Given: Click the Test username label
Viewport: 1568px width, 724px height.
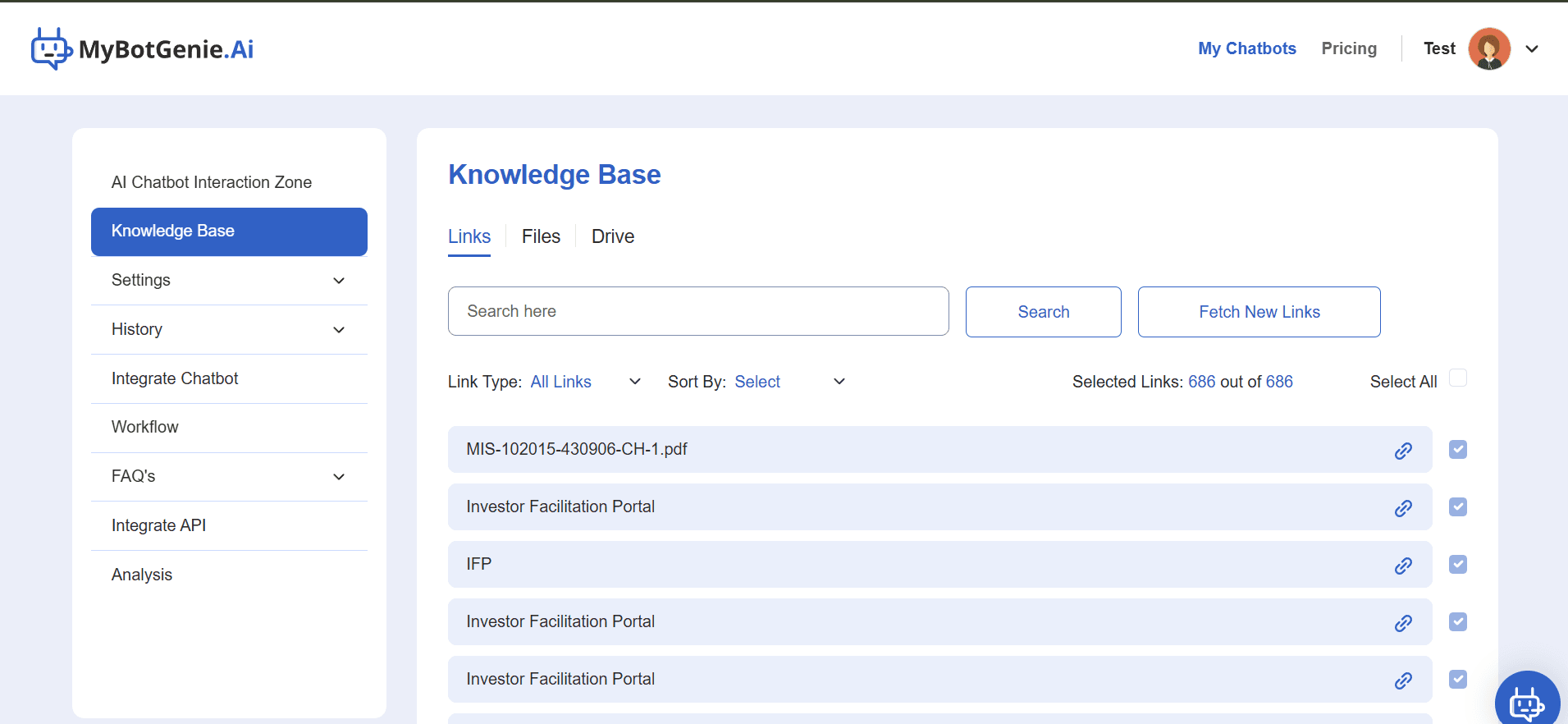Looking at the screenshot, I should (1439, 48).
